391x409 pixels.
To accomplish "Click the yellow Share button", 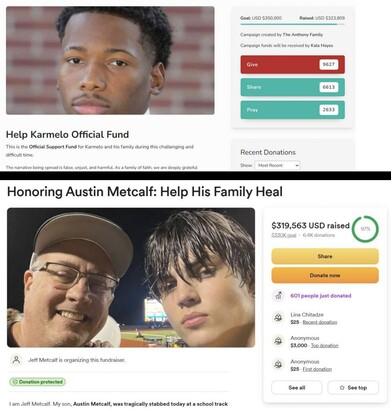I will pyautogui.click(x=325, y=256).
